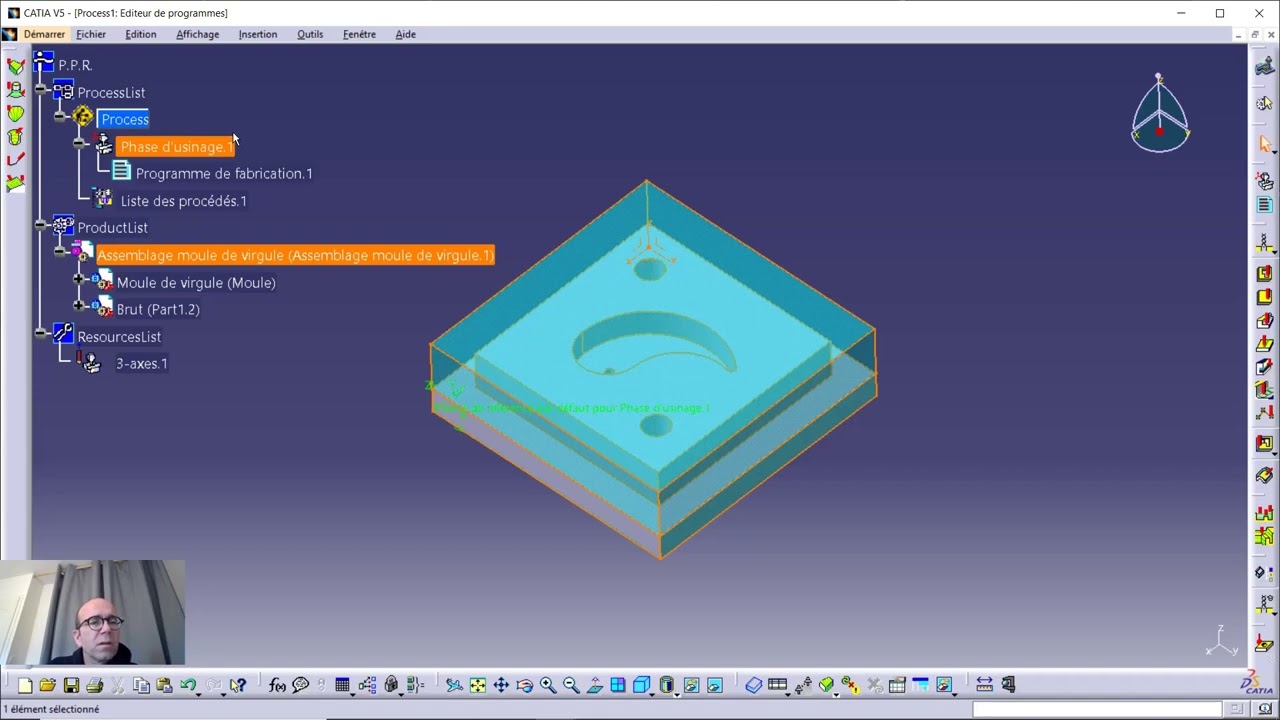This screenshot has width=1280, height=720.
Task: Open the Formula f(x) tool
Action: pyautogui.click(x=277, y=685)
